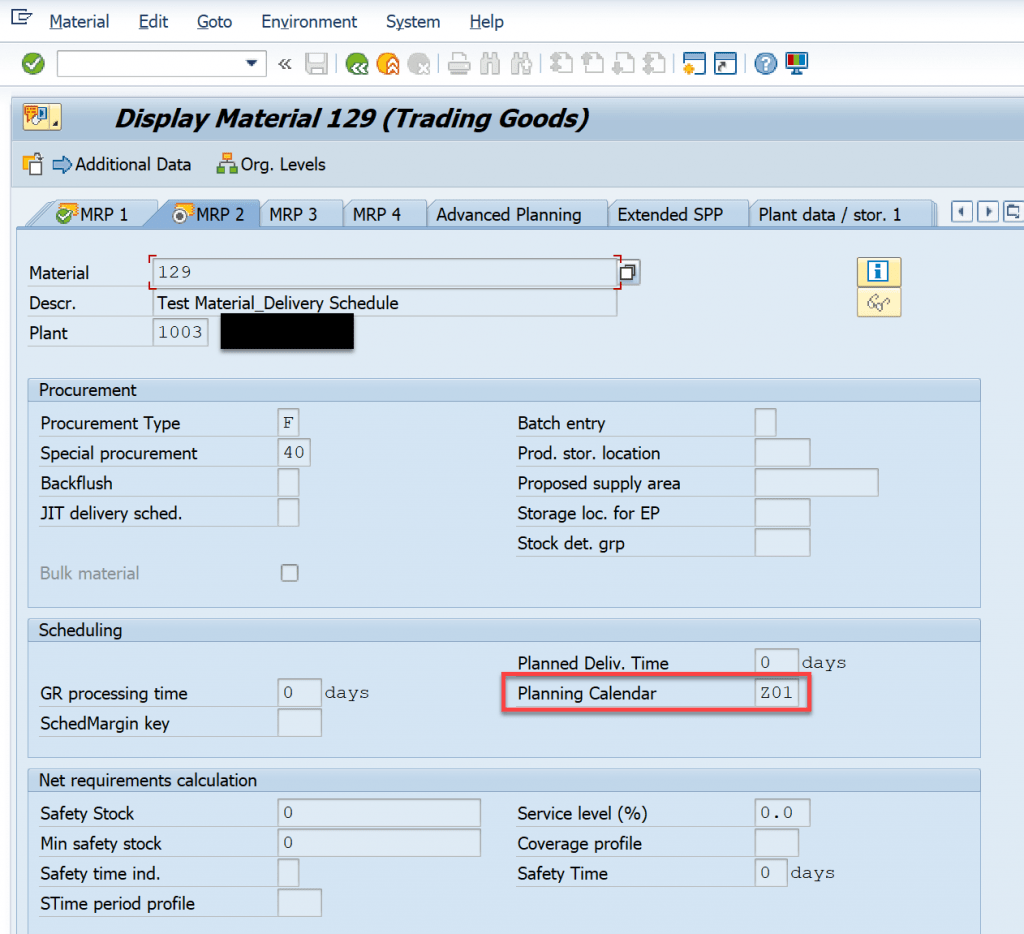Image resolution: width=1024 pixels, height=934 pixels.
Task: Move tab strip right with arrow button
Action: (988, 212)
